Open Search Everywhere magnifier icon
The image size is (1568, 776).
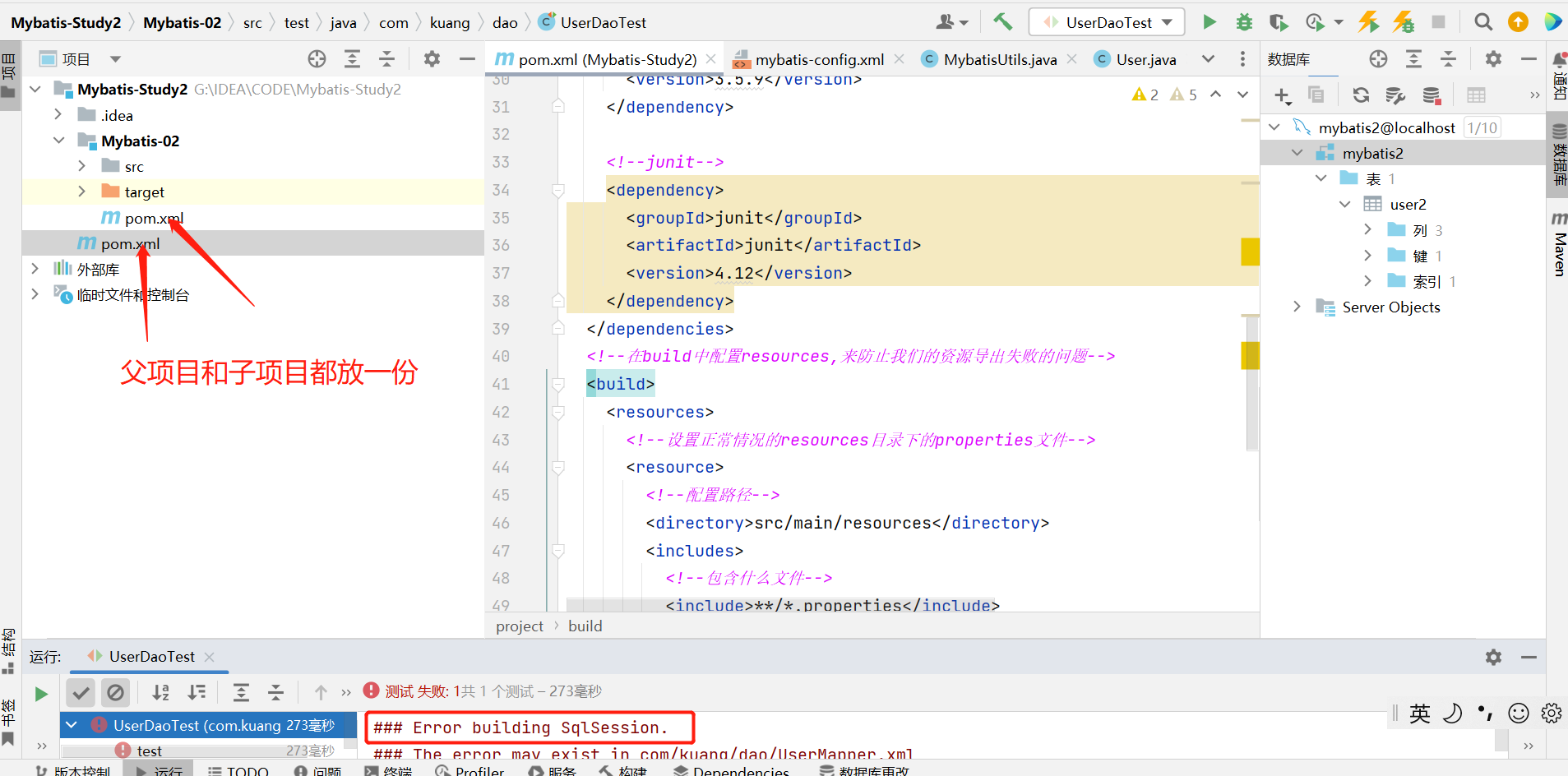(1482, 22)
